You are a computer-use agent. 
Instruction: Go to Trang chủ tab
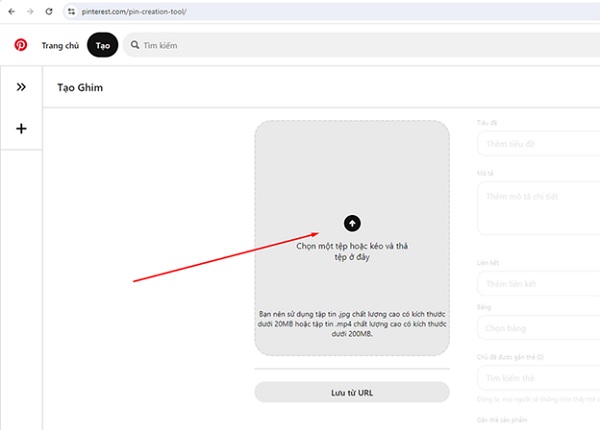pos(60,45)
